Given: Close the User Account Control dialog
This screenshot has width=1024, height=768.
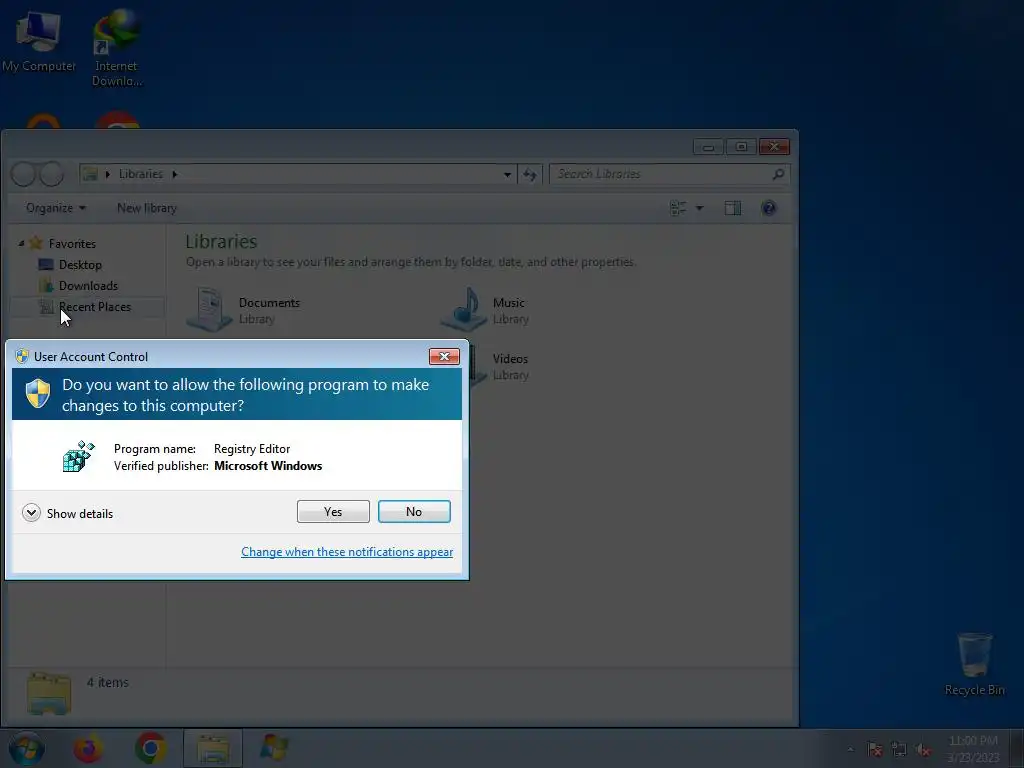Looking at the screenshot, I should pos(444,356).
